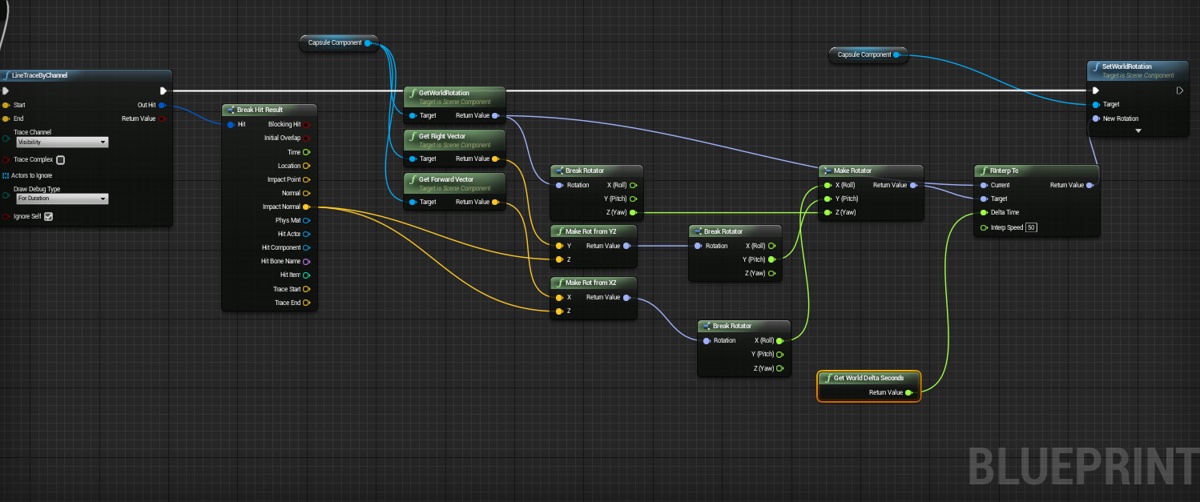Click the Interp Speed value field
This screenshot has width=1200, height=502.
[x=1030, y=227]
